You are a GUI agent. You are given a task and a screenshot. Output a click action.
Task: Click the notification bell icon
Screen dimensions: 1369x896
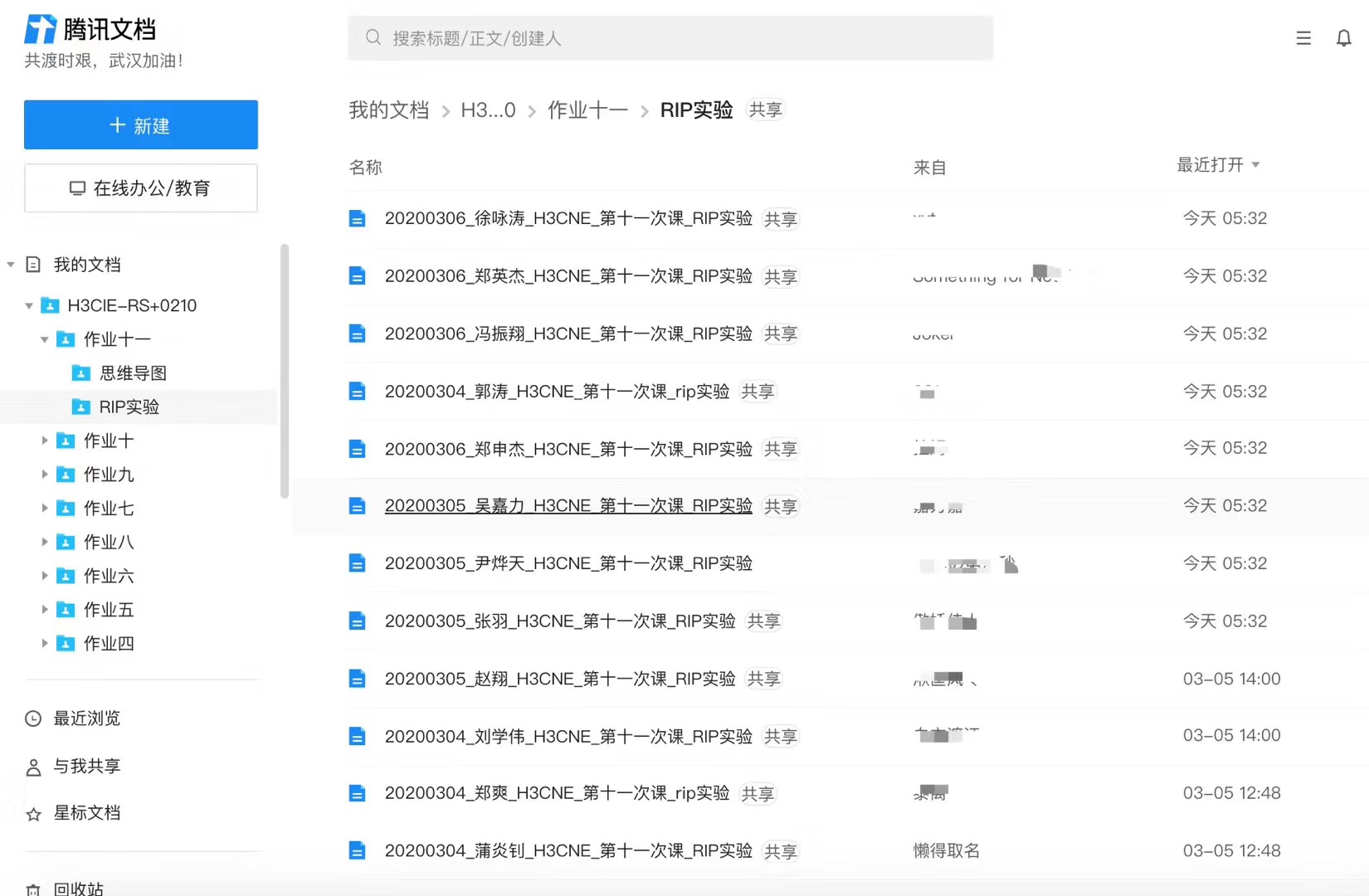tap(1343, 38)
